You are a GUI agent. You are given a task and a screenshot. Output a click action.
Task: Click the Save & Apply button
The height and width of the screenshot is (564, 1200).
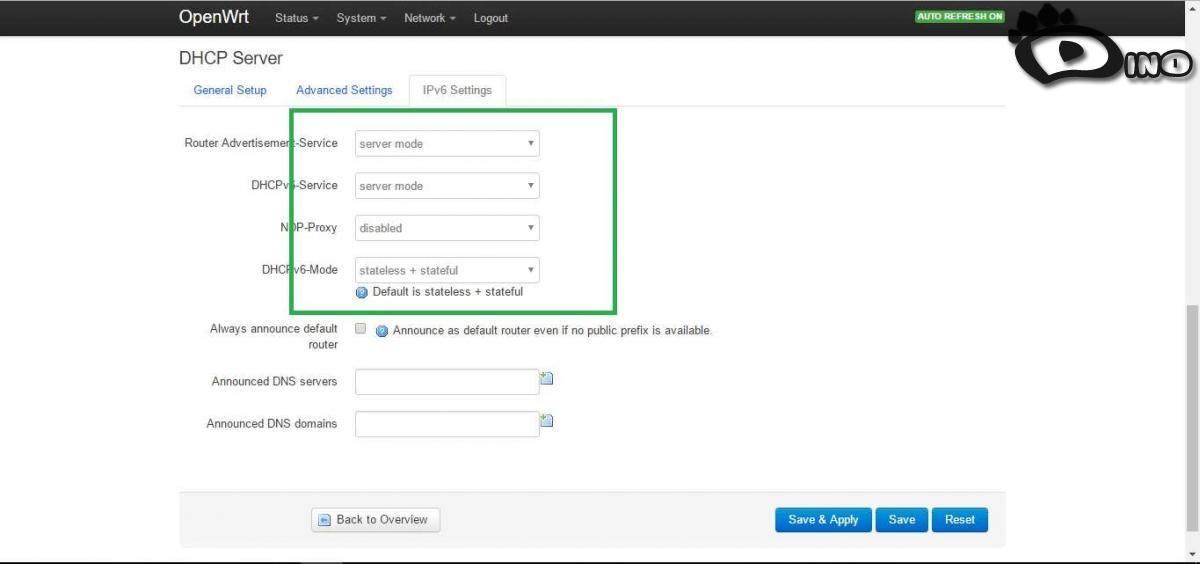coord(823,520)
